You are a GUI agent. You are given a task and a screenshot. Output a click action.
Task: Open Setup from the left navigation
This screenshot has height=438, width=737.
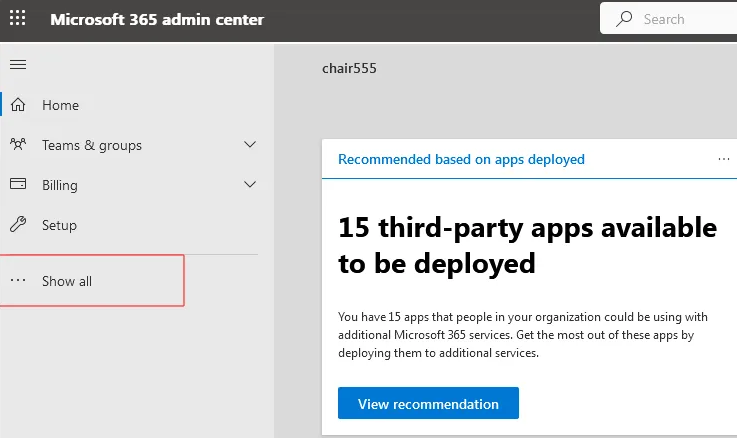click(x=59, y=225)
